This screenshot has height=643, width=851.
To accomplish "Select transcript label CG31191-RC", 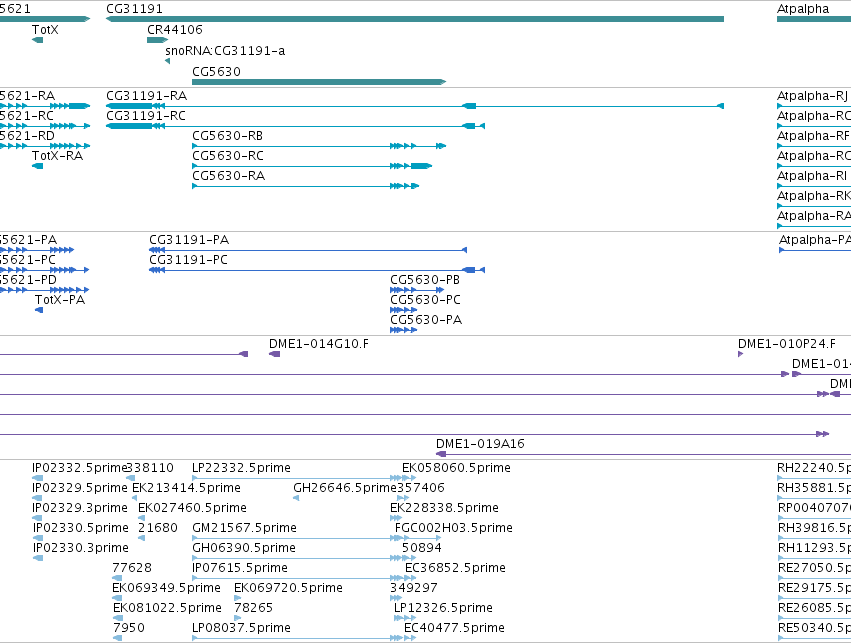I will [145, 116].
